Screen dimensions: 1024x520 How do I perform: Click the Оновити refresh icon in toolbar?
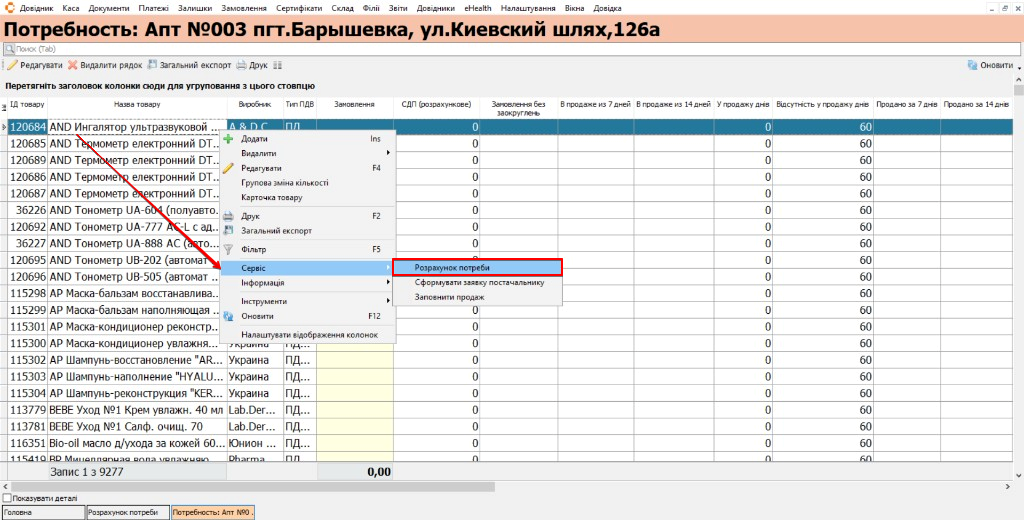(x=972, y=65)
